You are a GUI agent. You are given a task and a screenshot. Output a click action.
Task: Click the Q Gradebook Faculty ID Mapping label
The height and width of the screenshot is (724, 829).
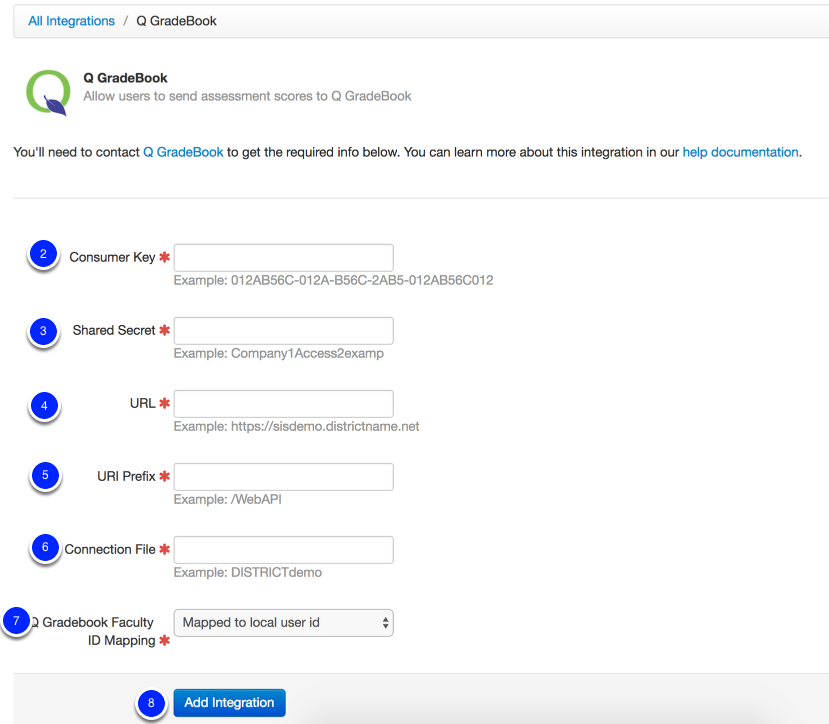coord(93,631)
